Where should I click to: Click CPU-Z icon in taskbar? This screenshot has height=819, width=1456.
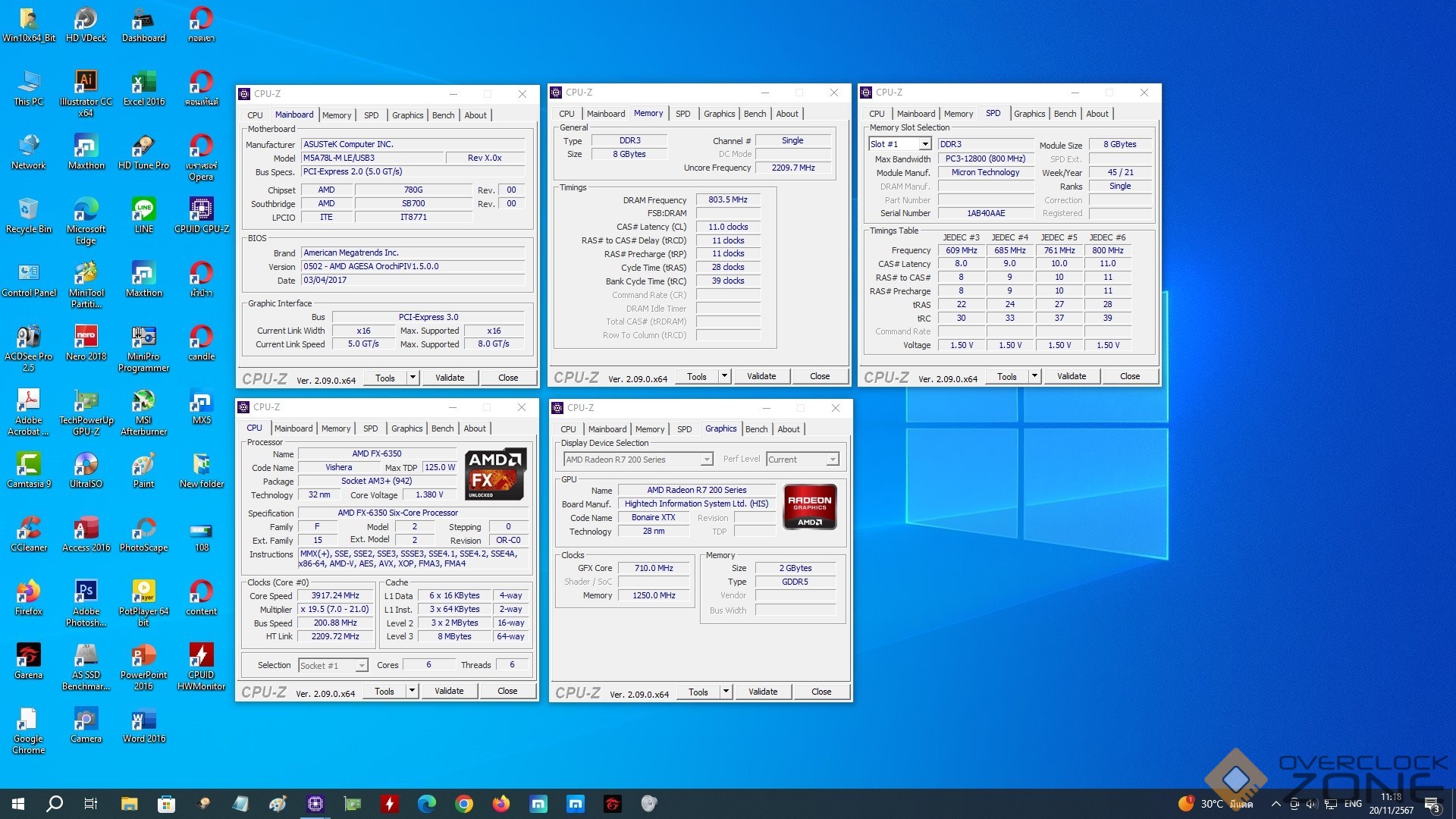pyautogui.click(x=315, y=804)
